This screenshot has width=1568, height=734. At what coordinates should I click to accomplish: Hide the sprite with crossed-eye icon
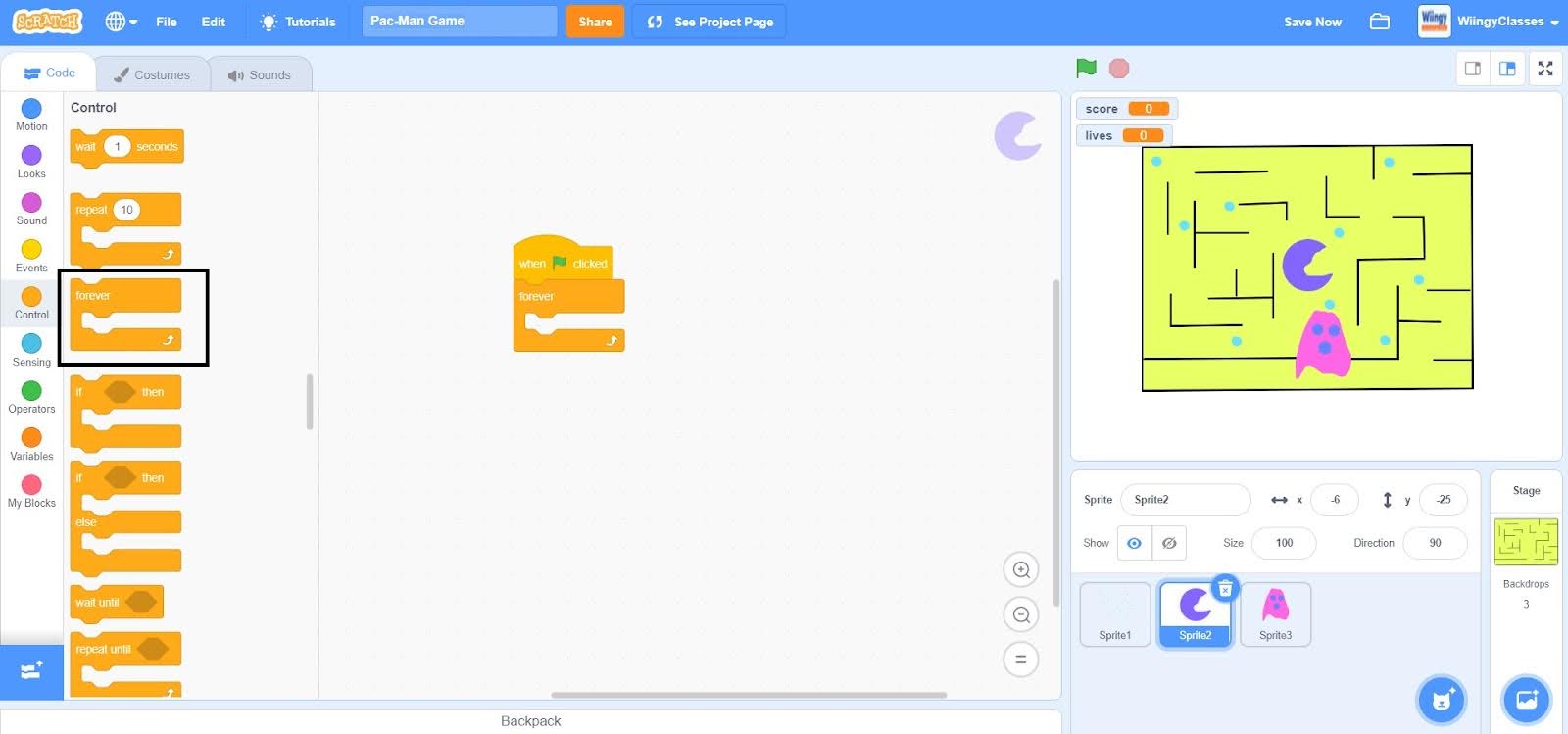(x=1169, y=543)
